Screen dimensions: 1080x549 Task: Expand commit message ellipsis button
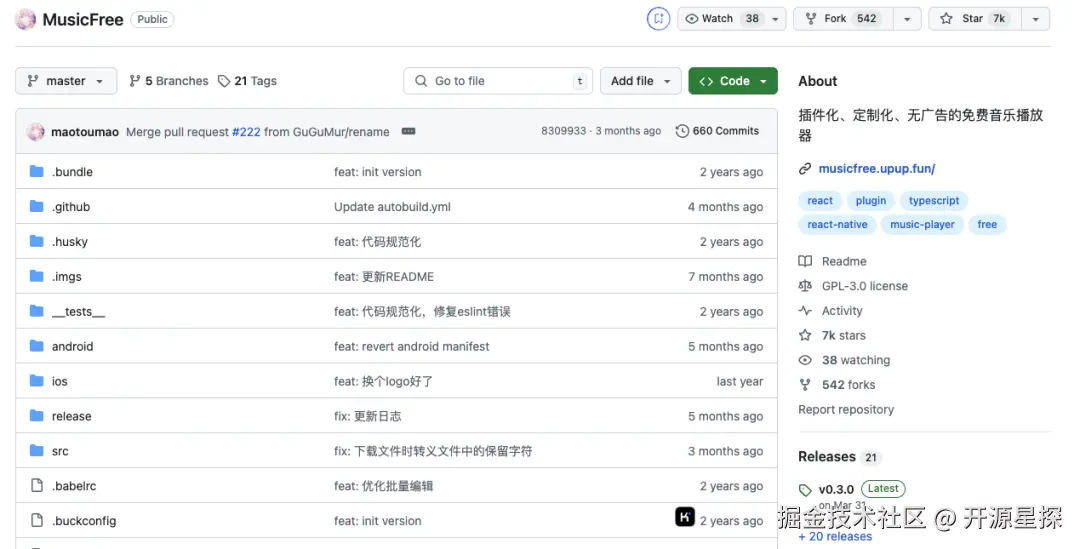[x=408, y=131]
